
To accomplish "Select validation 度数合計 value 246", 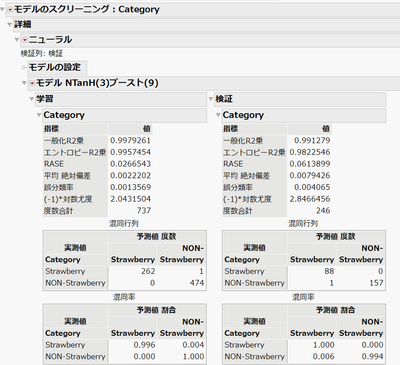I will point(323,211).
